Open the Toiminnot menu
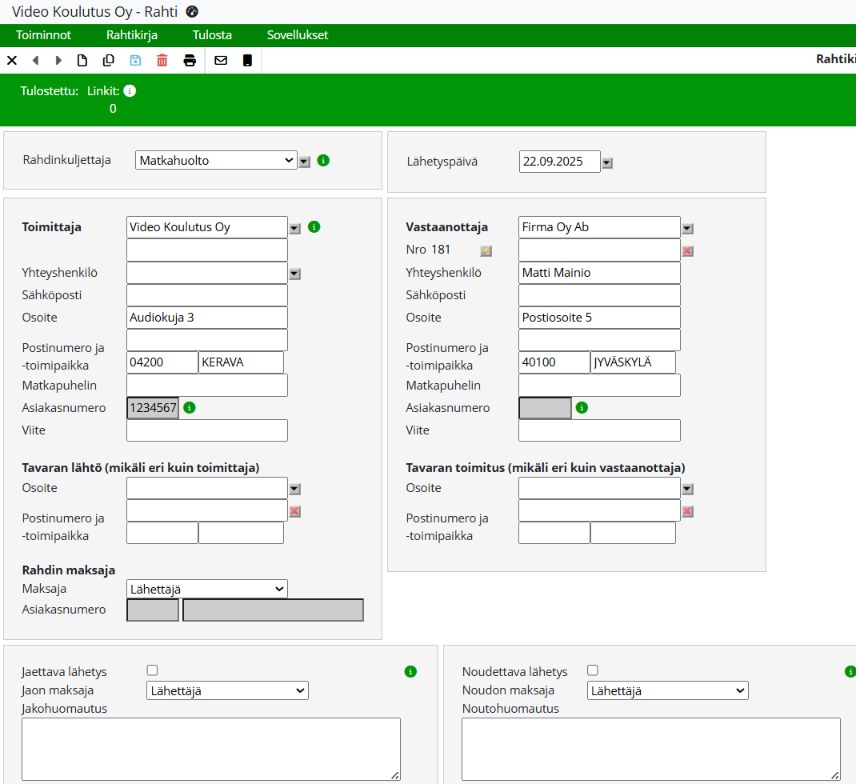 [x=43, y=35]
